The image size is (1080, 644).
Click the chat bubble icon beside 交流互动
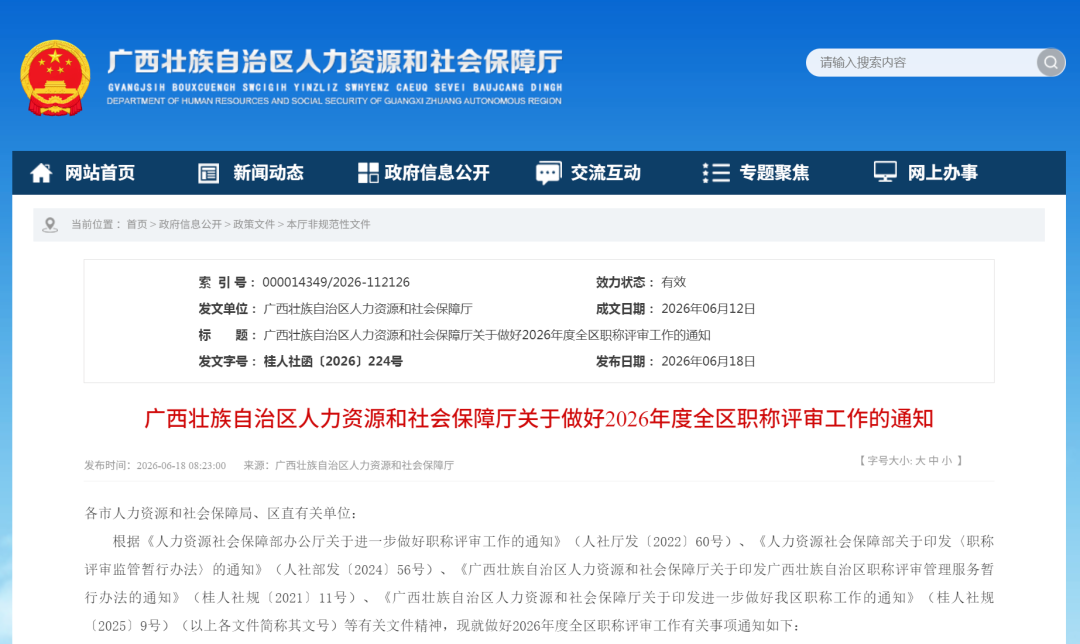pos(549,173)
